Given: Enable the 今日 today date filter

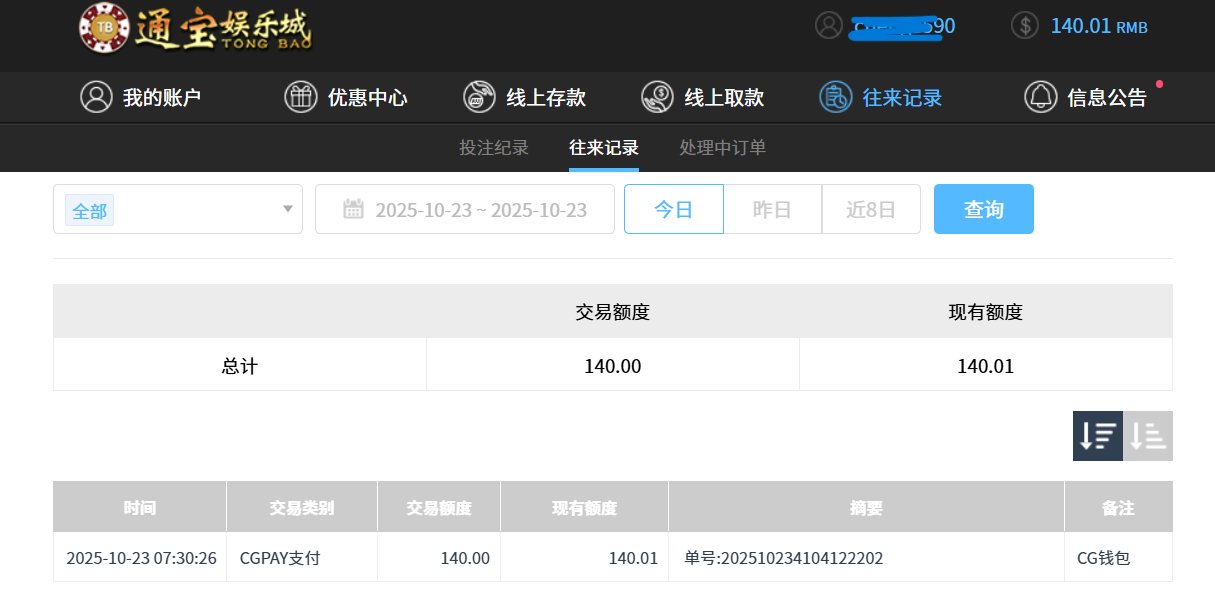Looking at the screenshot, I should [x=673, y=209].
